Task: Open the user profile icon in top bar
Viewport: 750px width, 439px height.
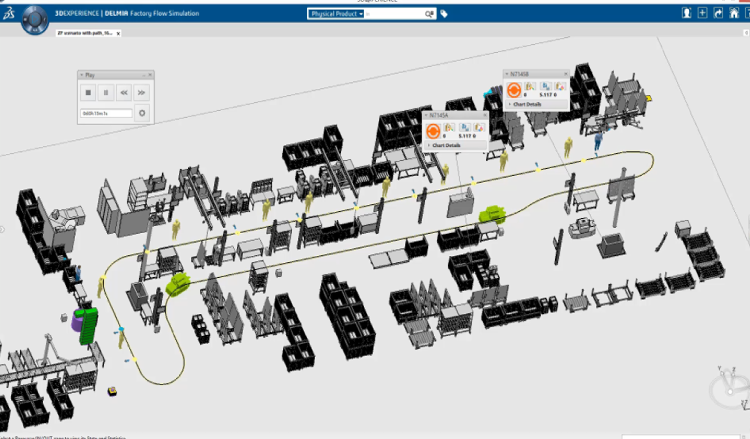Action: (687, 13)
